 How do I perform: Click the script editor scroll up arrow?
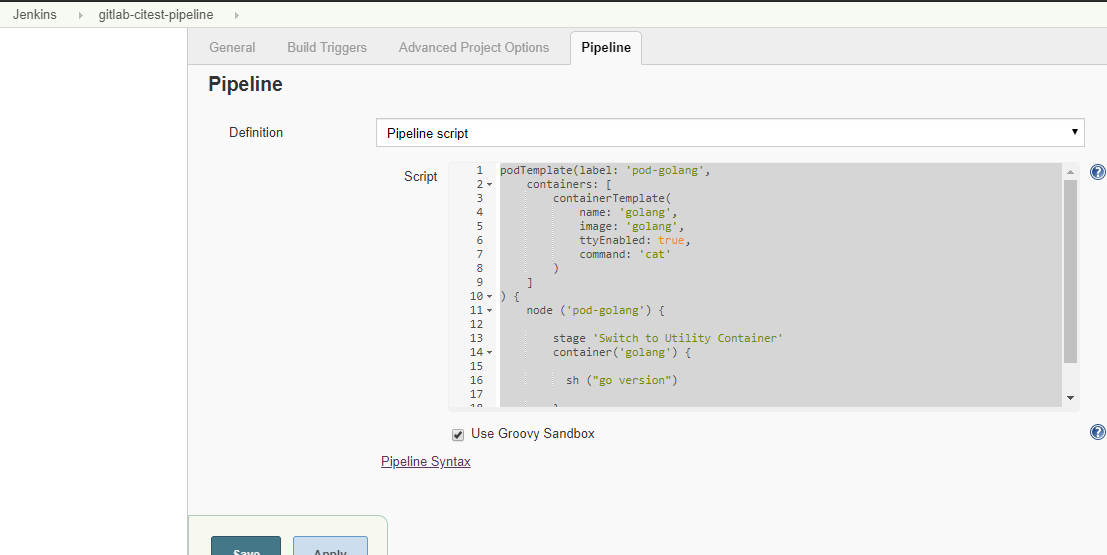click(1070, 172)
